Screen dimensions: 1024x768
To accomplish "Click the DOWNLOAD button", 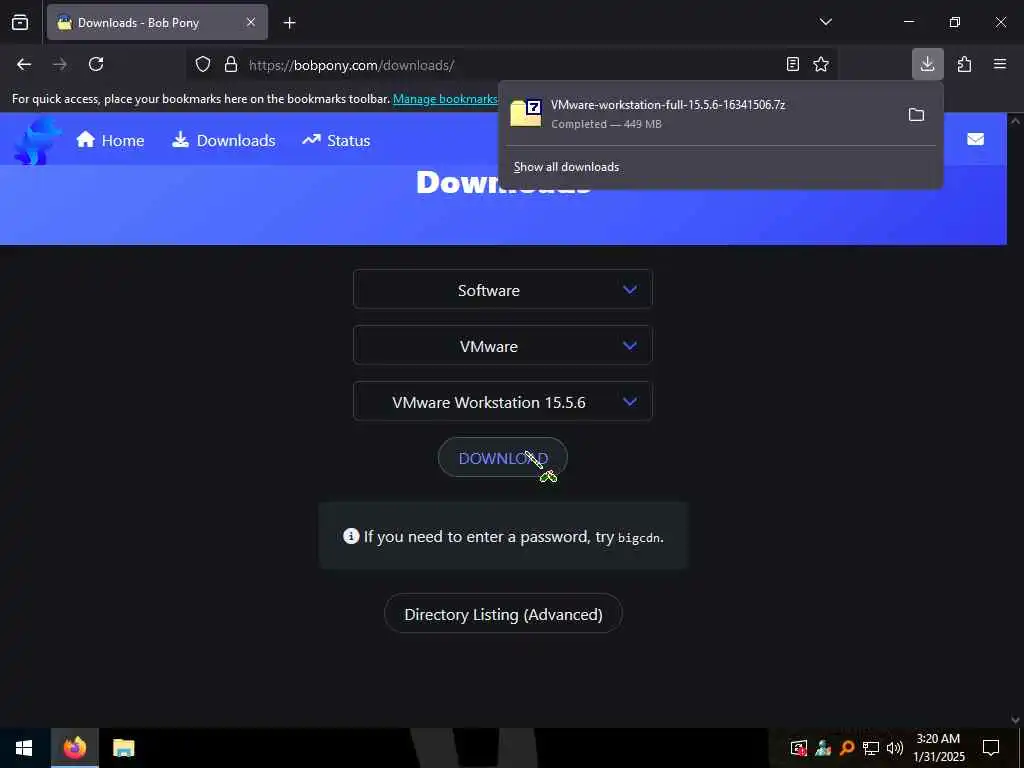I will point(503,458).
